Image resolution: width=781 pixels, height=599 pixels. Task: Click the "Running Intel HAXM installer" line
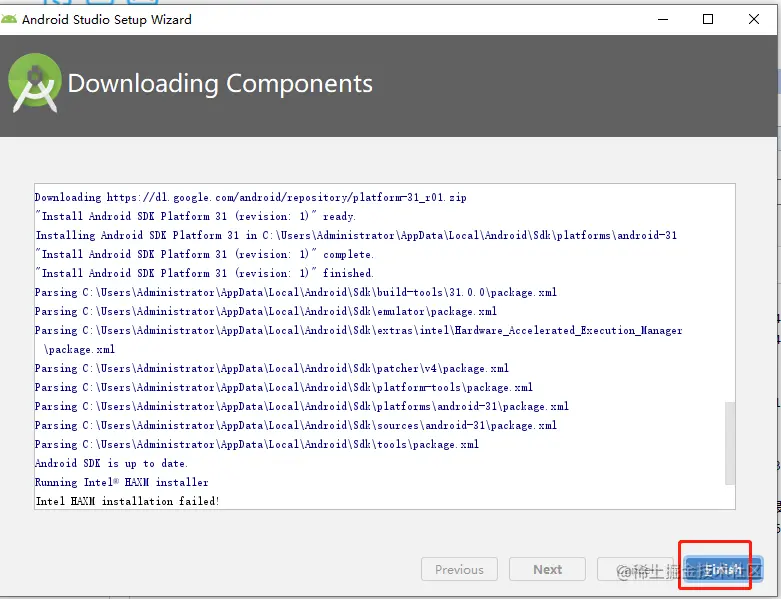[122, 482]
